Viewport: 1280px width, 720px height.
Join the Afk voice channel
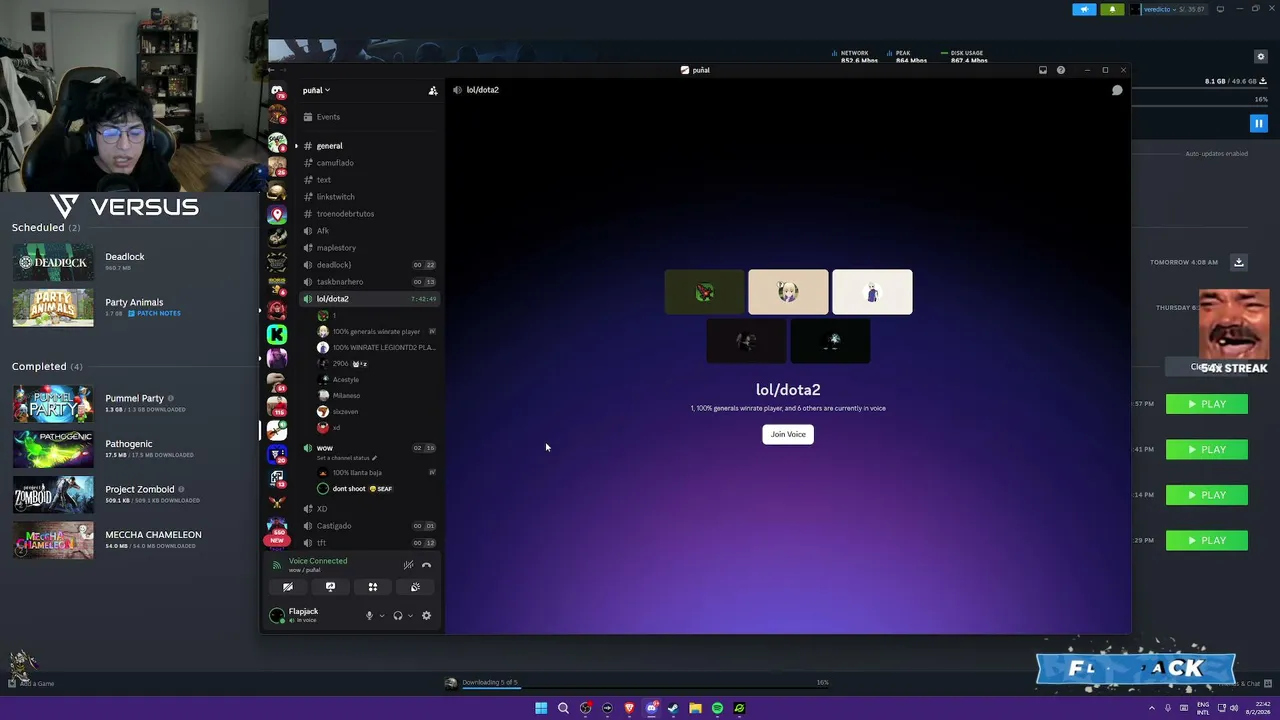pyautogui.click(x=370, y=231)
